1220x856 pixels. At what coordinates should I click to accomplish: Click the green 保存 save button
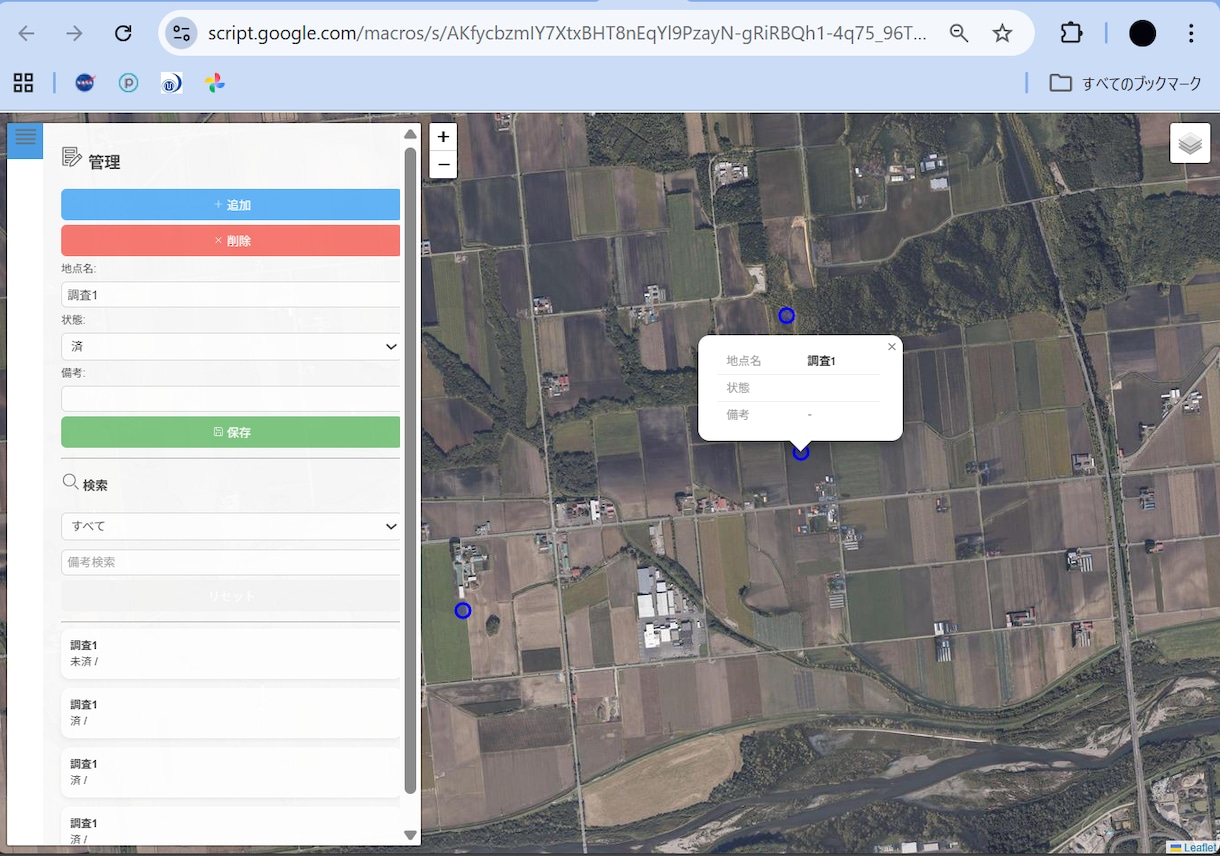click(x=231, y=433)
